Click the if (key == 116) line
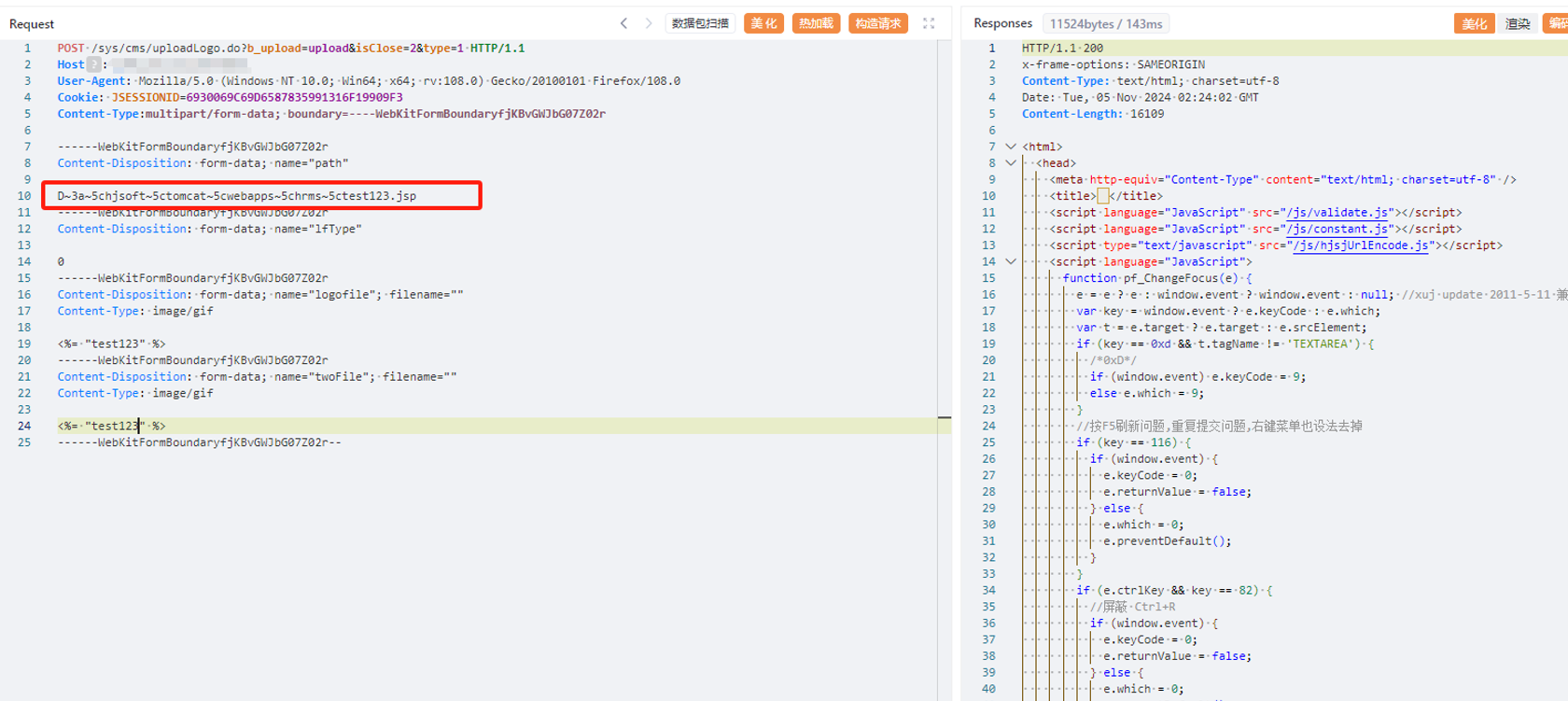Viewport: 1568px width, 701px height. [x=1133, y=442]
